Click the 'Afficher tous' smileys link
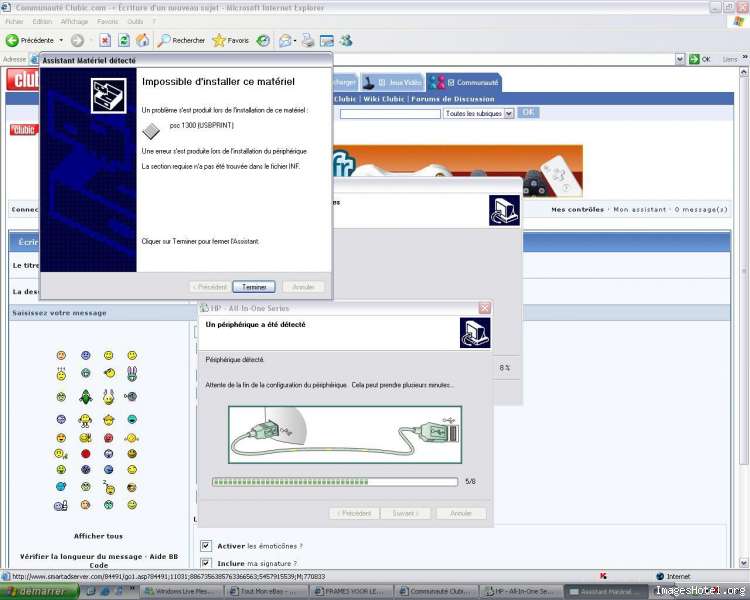 coord(99,536)
